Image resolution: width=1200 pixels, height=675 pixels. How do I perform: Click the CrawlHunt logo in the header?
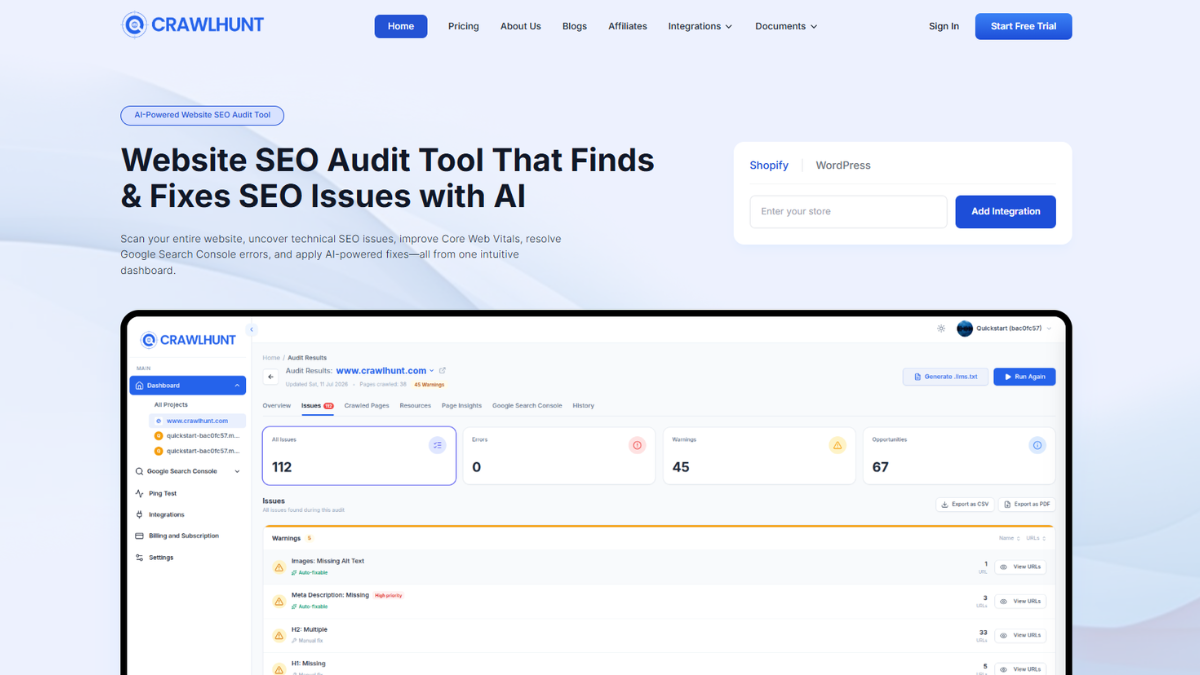[193, 25]
